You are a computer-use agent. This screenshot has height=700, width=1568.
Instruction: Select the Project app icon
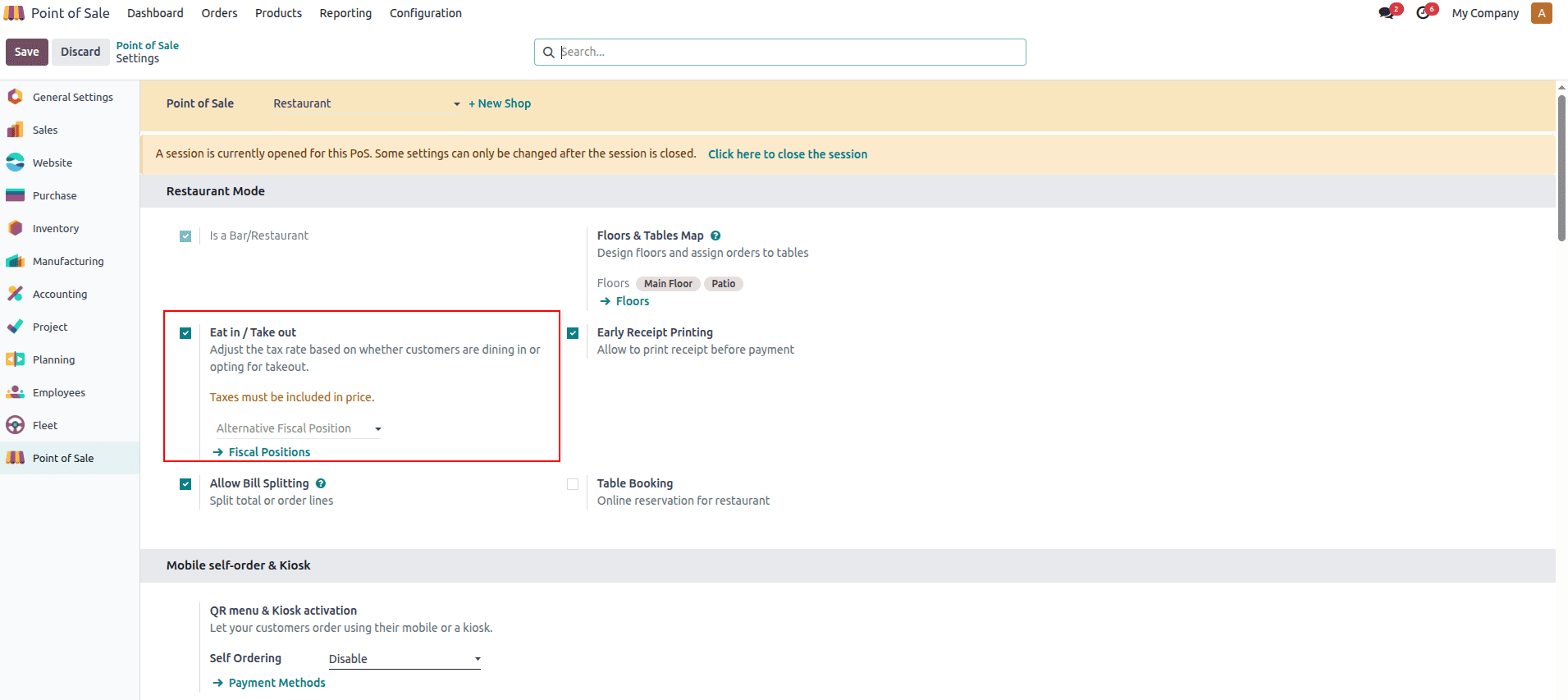tap(15, 327)
